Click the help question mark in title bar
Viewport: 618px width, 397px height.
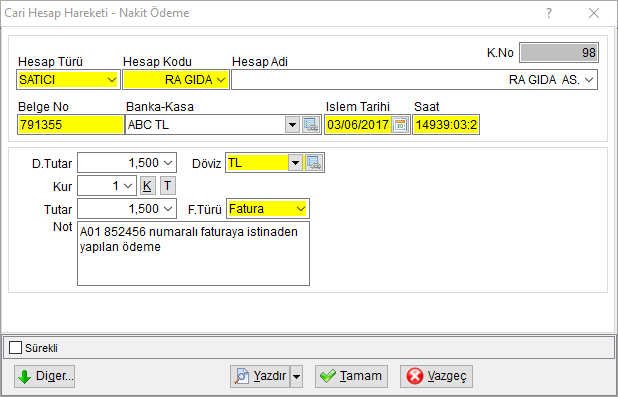[x=549, y=13]
